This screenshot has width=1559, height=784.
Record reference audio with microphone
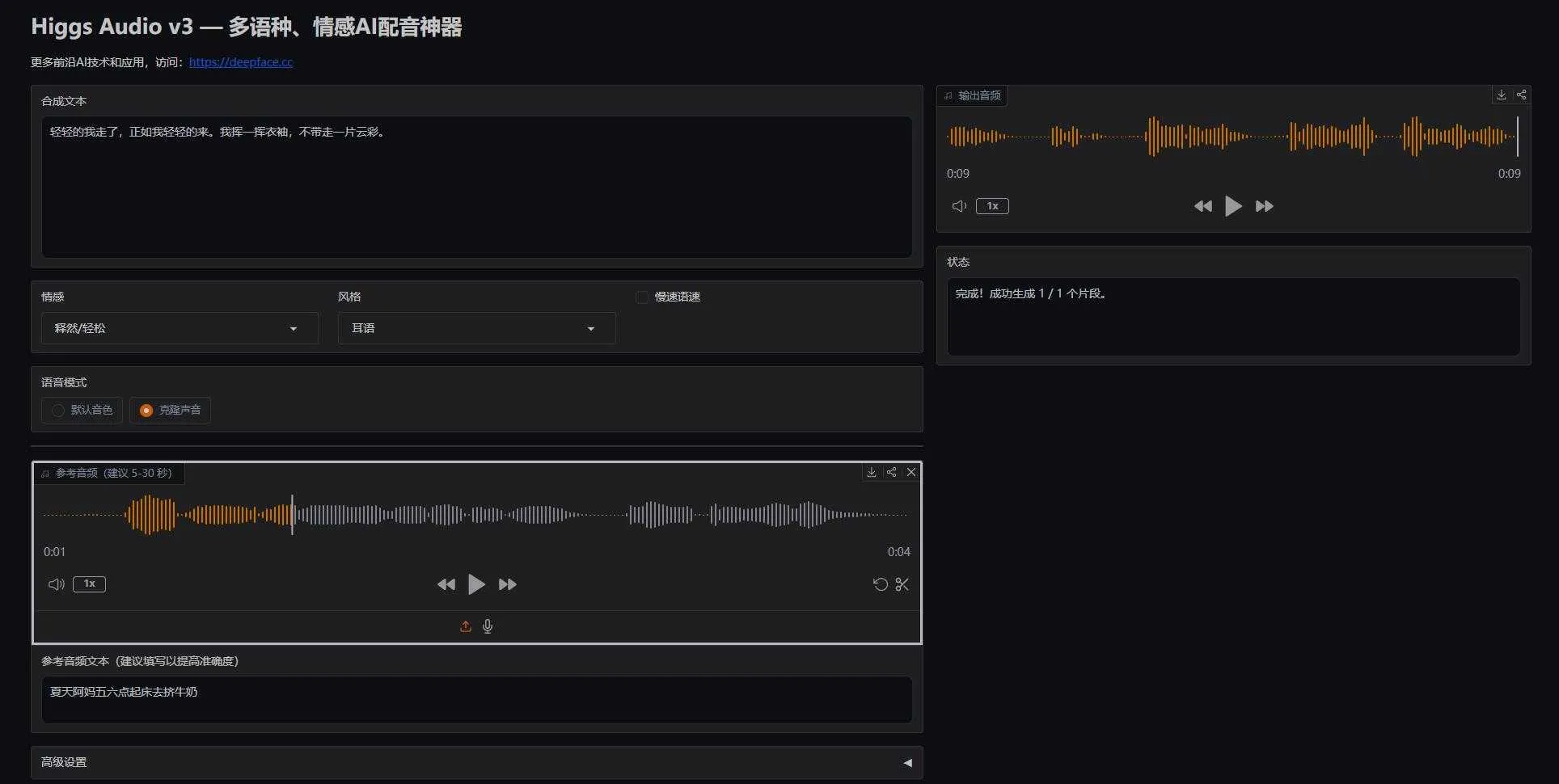point(488,626)
